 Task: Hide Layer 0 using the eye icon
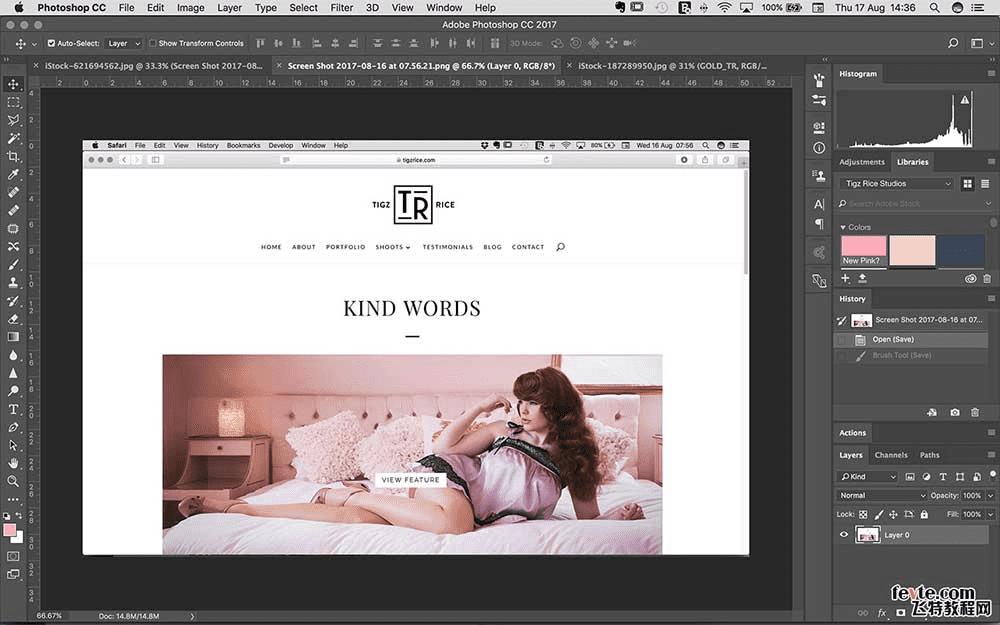(x=844, y=535)
